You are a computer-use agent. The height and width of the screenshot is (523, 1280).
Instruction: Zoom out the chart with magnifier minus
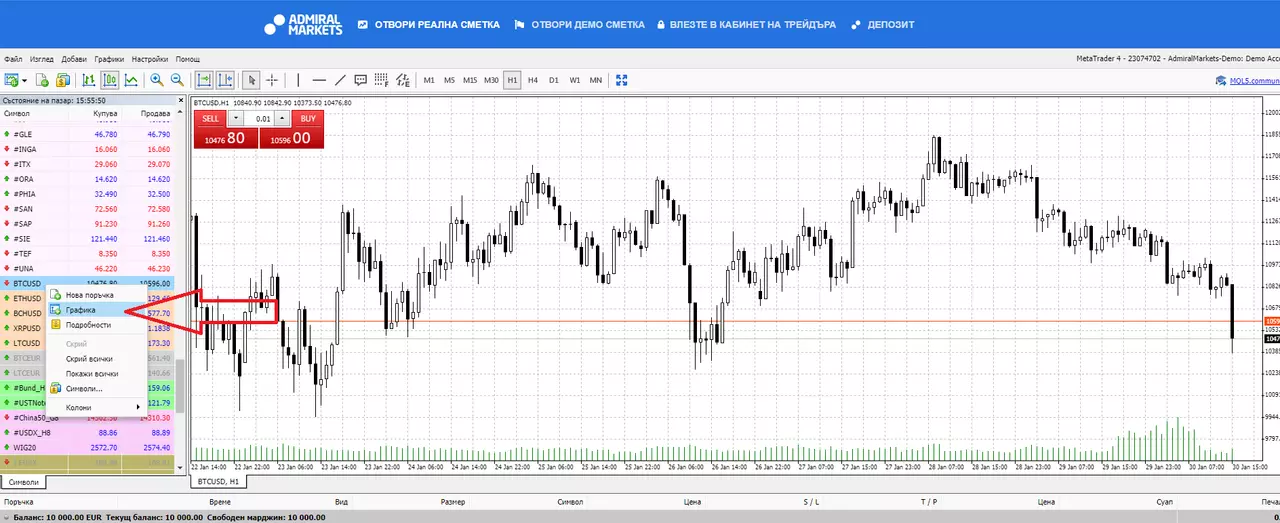point(177,80)
